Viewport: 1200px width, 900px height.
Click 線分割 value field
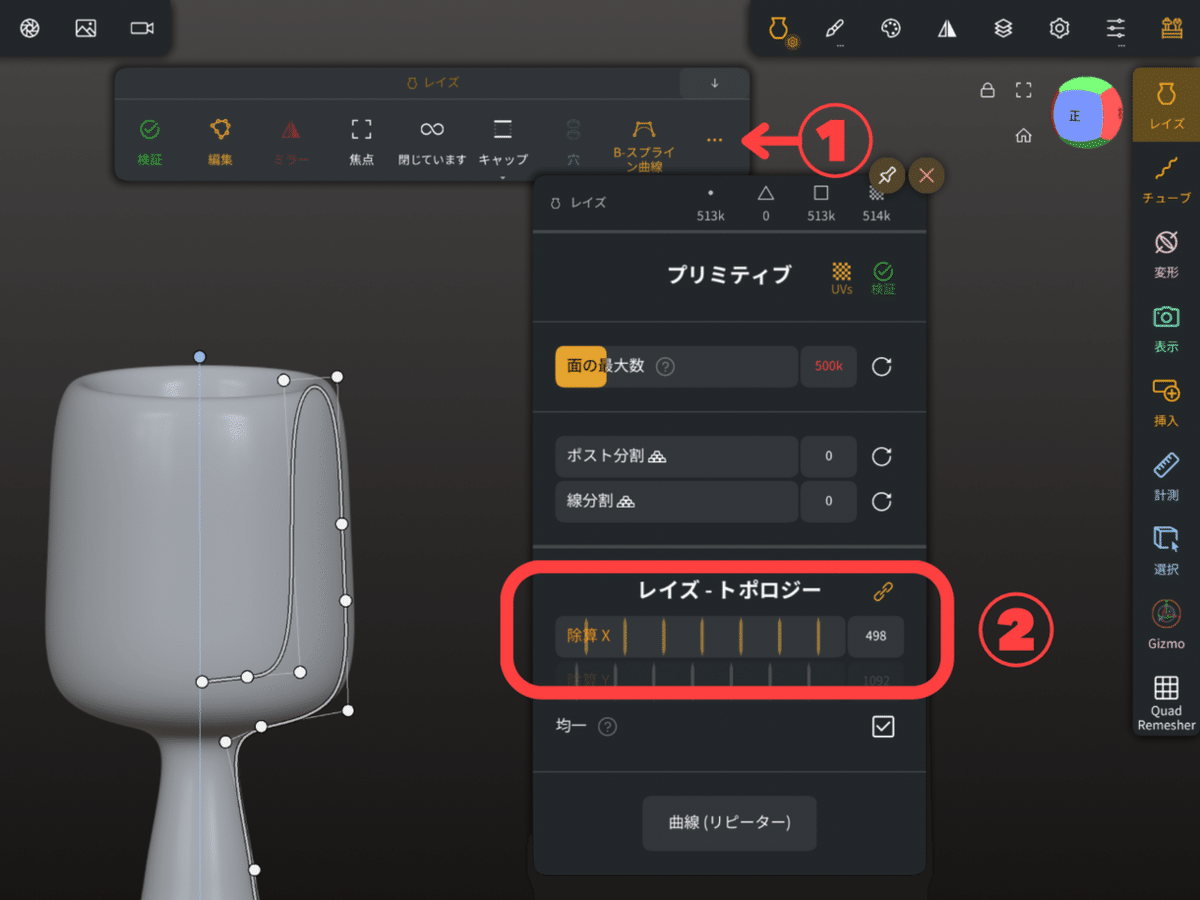coord(828,501)
